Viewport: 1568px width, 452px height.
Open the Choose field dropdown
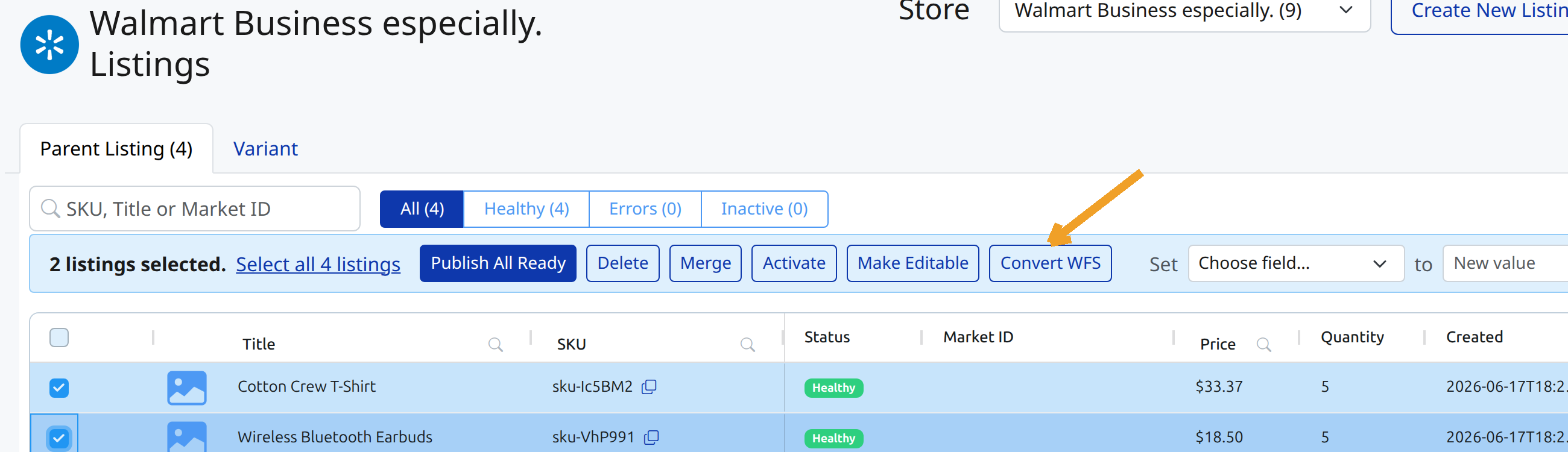(1296, 263)
